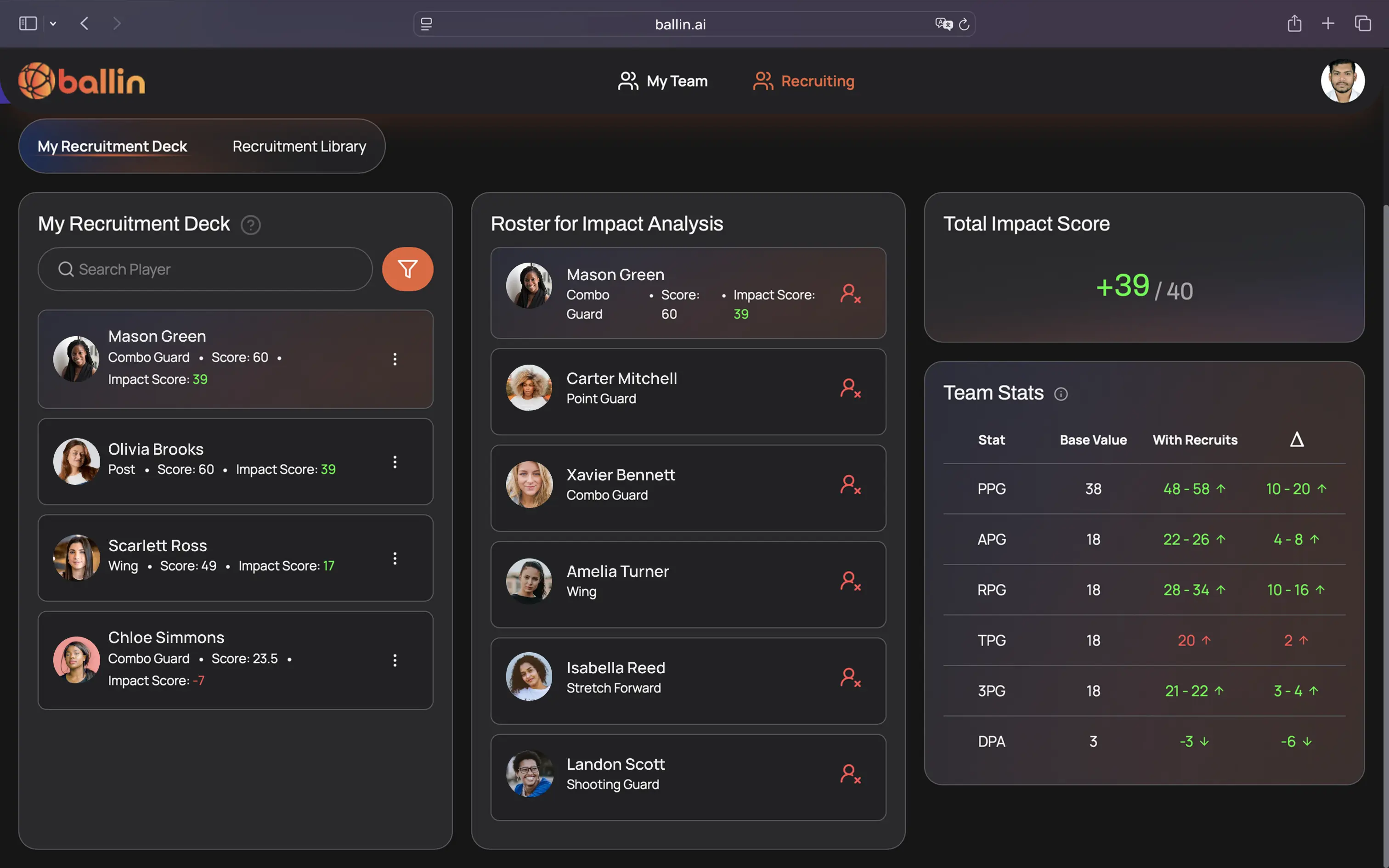Click the browser forward arrow
This screenshot has height=868, width=1389.
(117, 23)
